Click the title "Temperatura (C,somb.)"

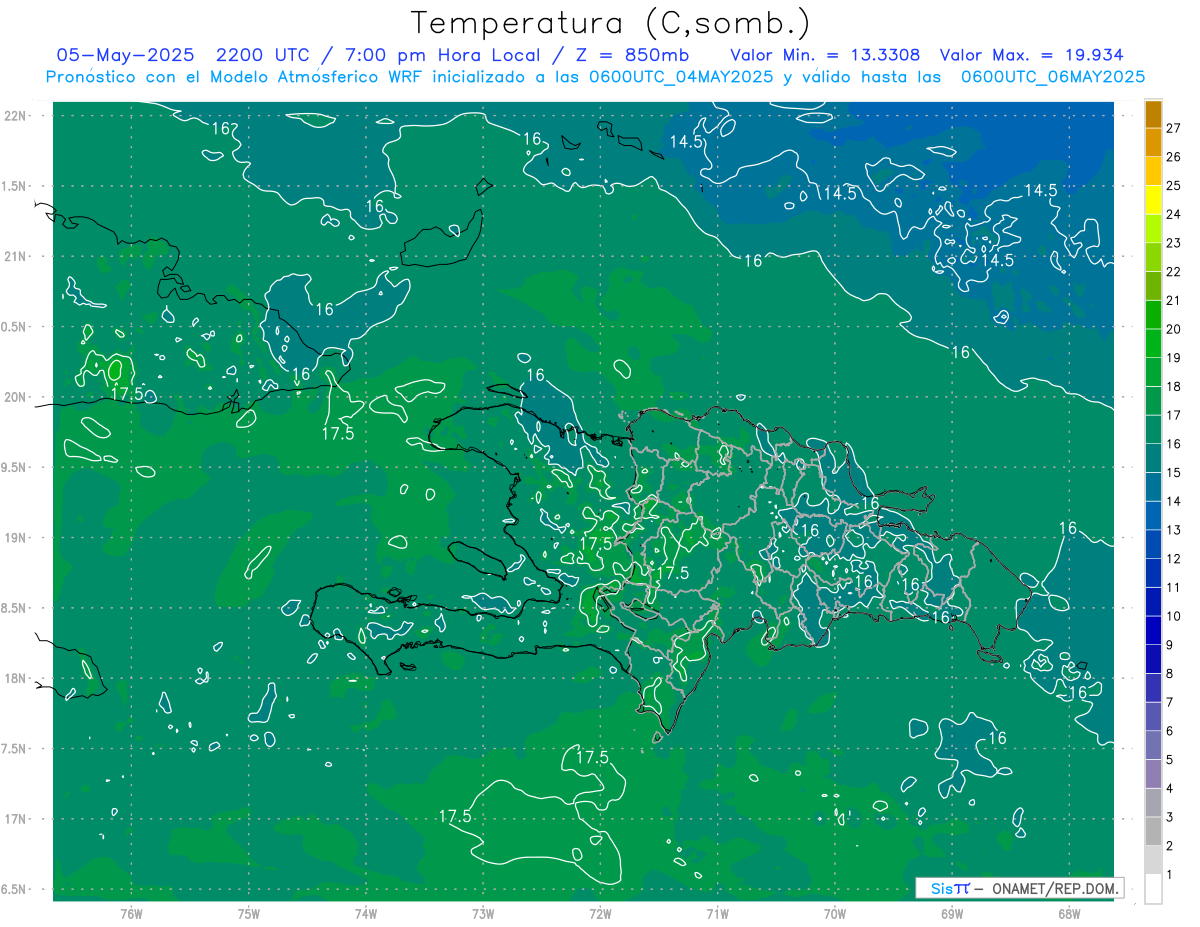(x=610, y=23)
